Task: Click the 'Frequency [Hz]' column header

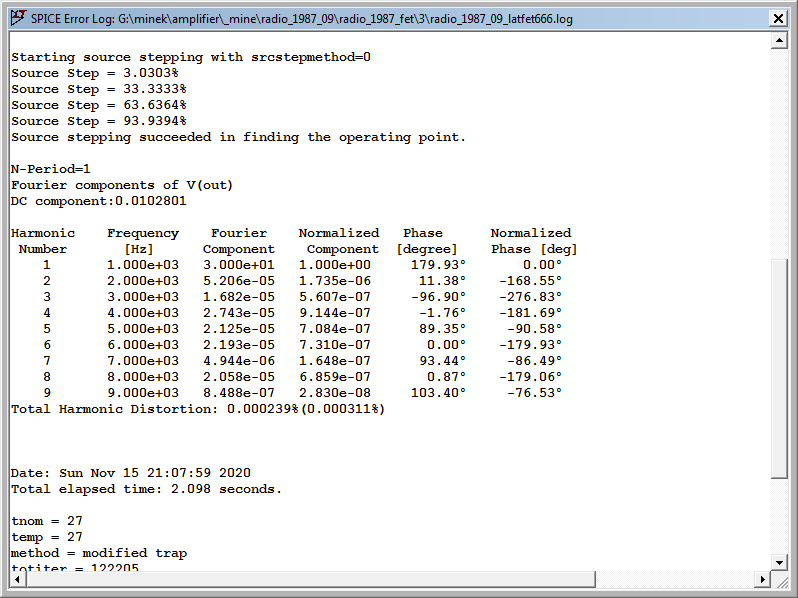Action: (x=142, y=241)
